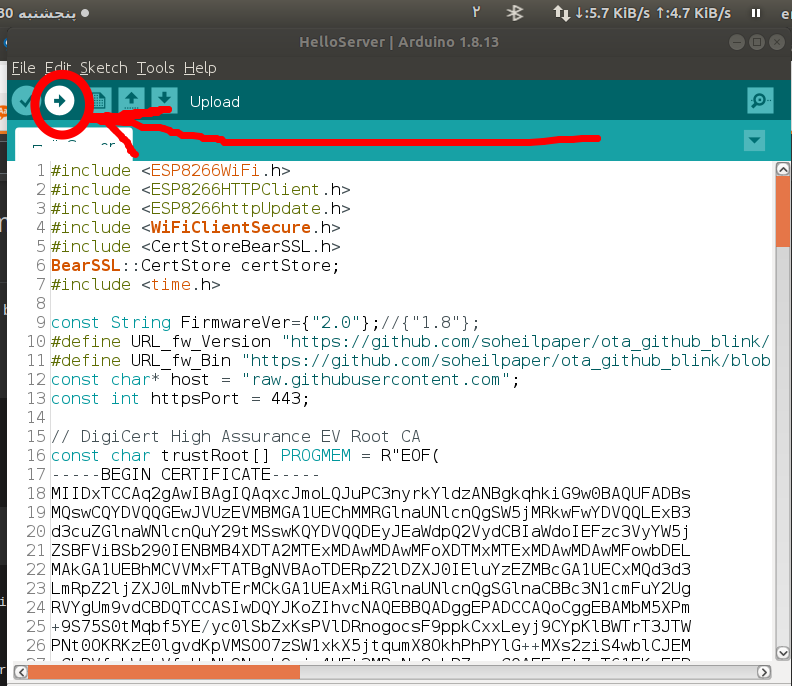Viewport: 792px width, 686px height.
Task: Click certificate line starting MQswCQYDVQQG
Action: (371, 512)
